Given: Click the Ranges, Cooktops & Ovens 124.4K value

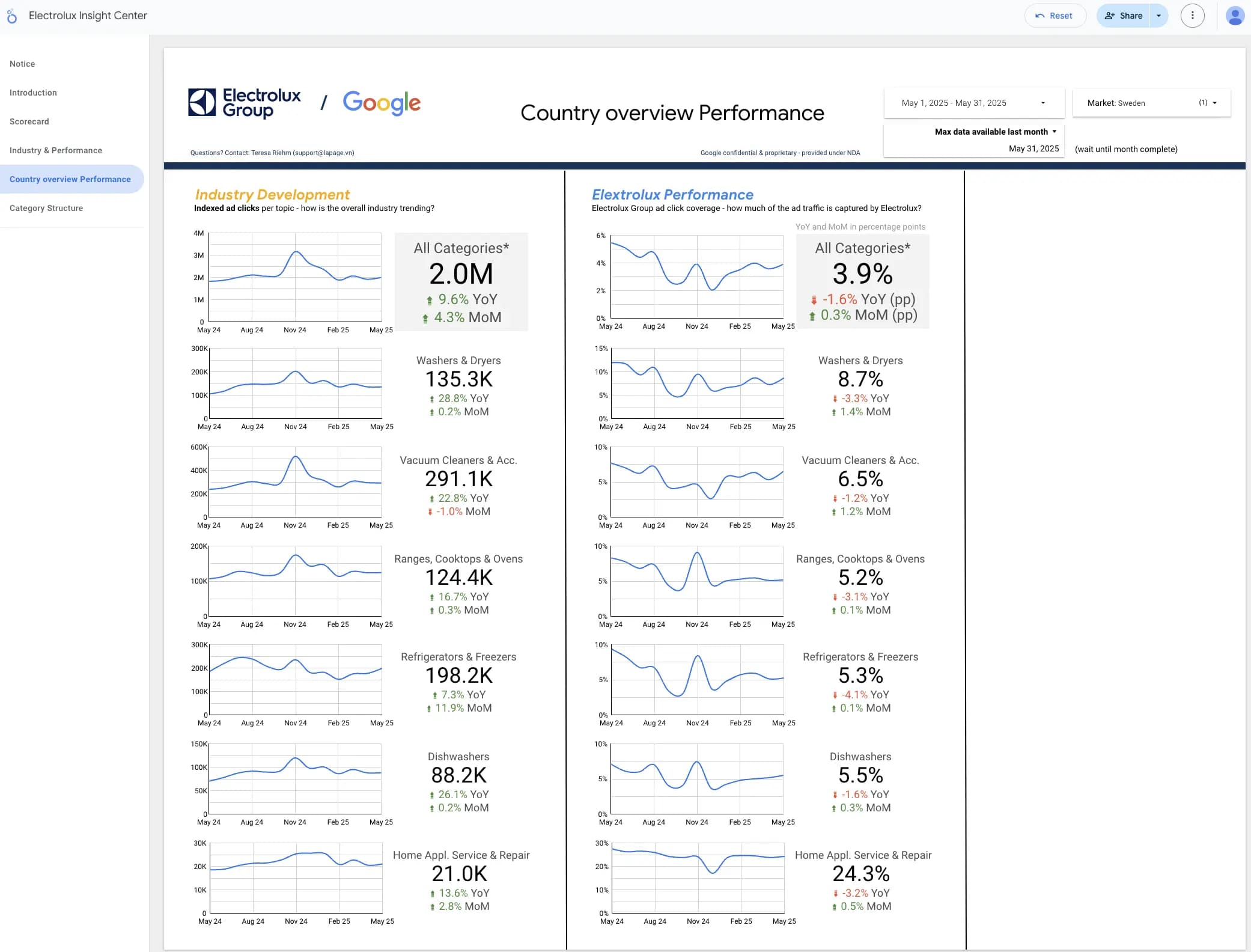Looking at the screenshot, I should coord(459,578).
